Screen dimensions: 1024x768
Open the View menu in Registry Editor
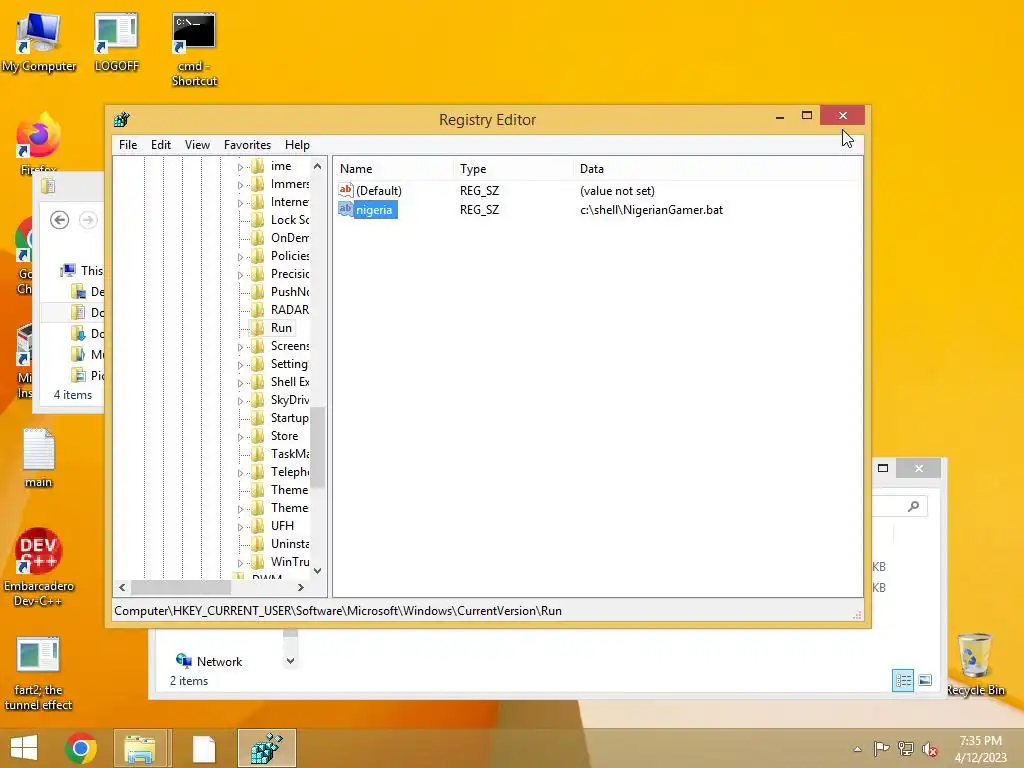coord(197,145)
